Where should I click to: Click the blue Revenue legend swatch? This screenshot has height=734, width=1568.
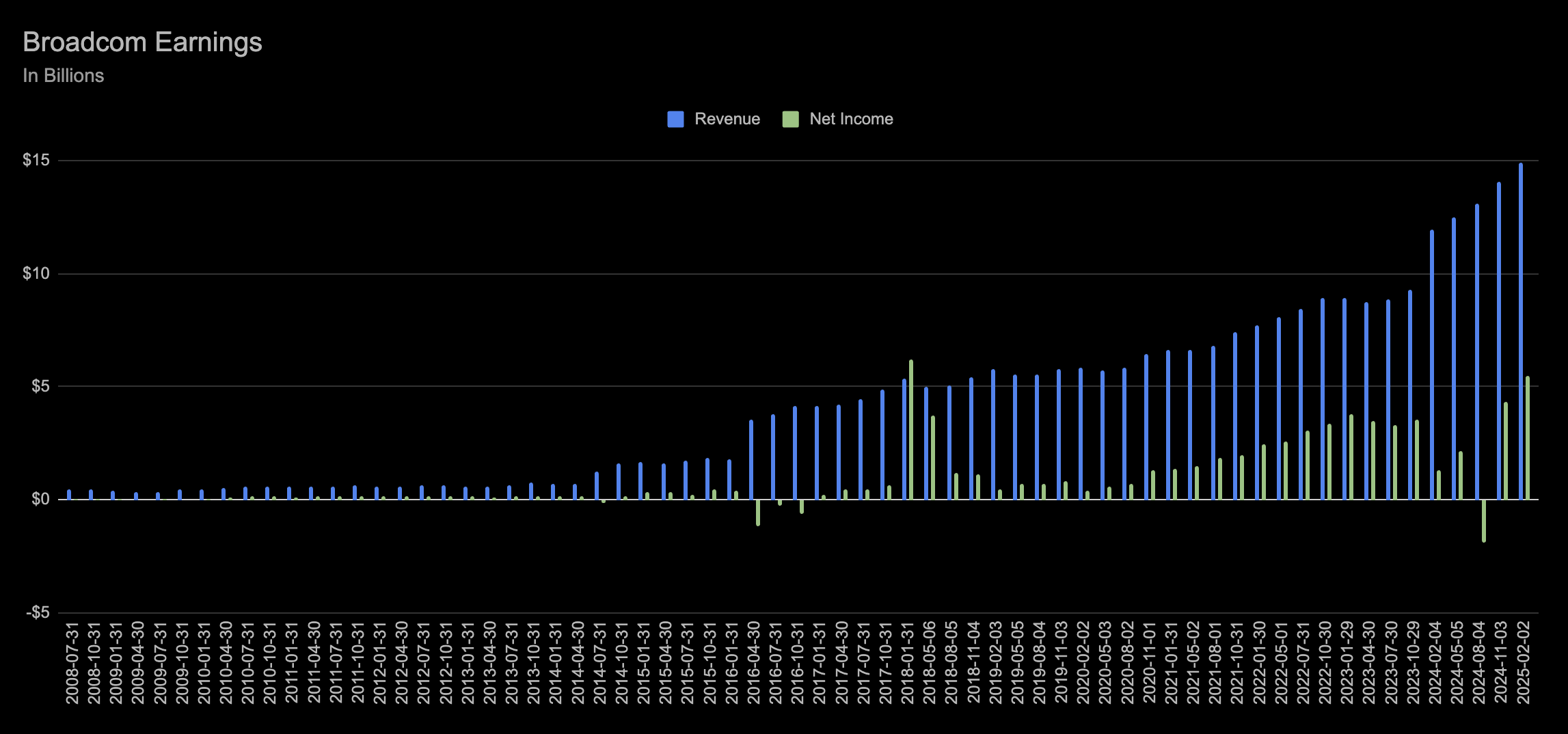tap(675, 120)
